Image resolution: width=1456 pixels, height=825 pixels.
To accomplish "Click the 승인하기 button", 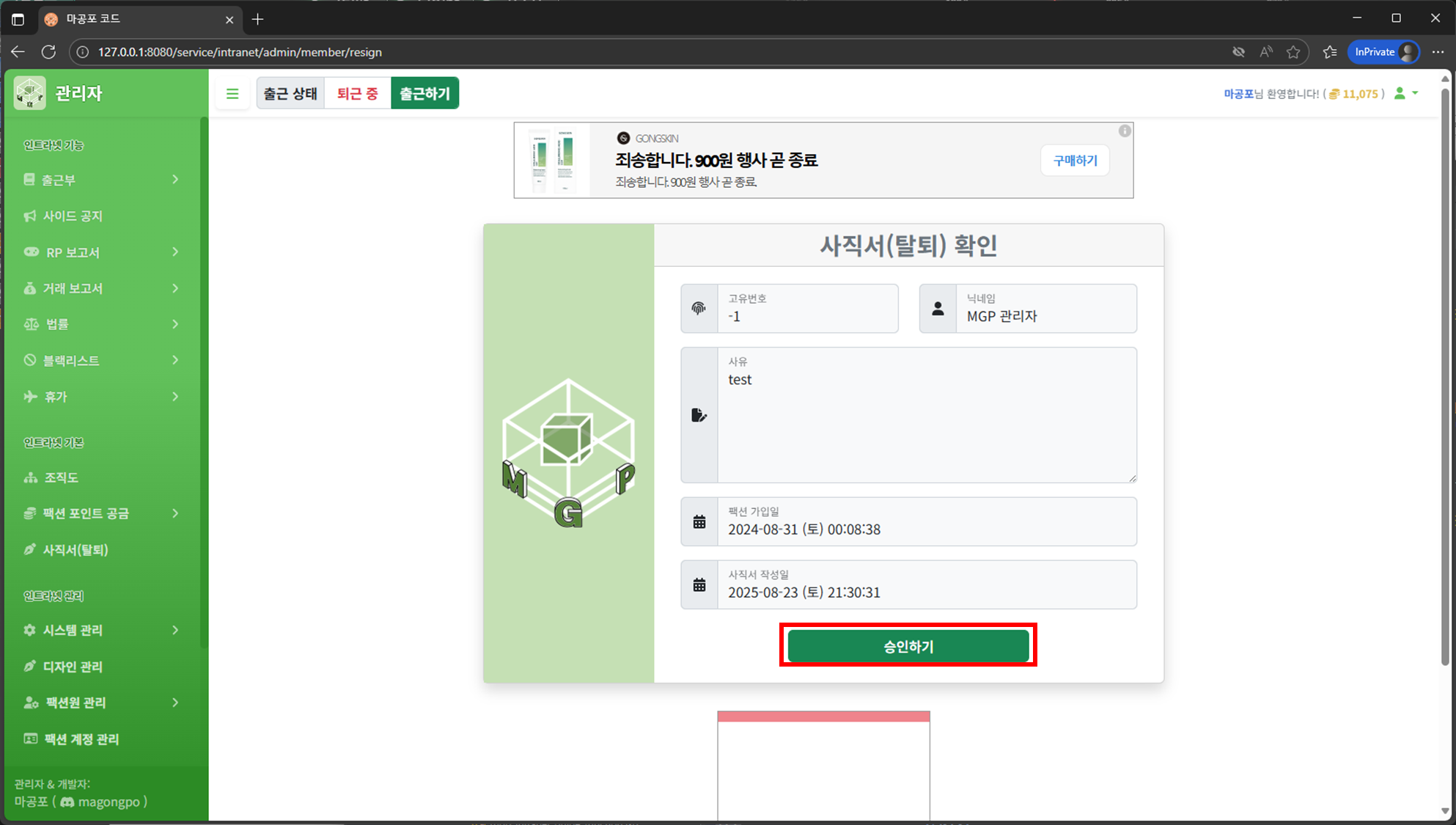I will coord(908,646).
